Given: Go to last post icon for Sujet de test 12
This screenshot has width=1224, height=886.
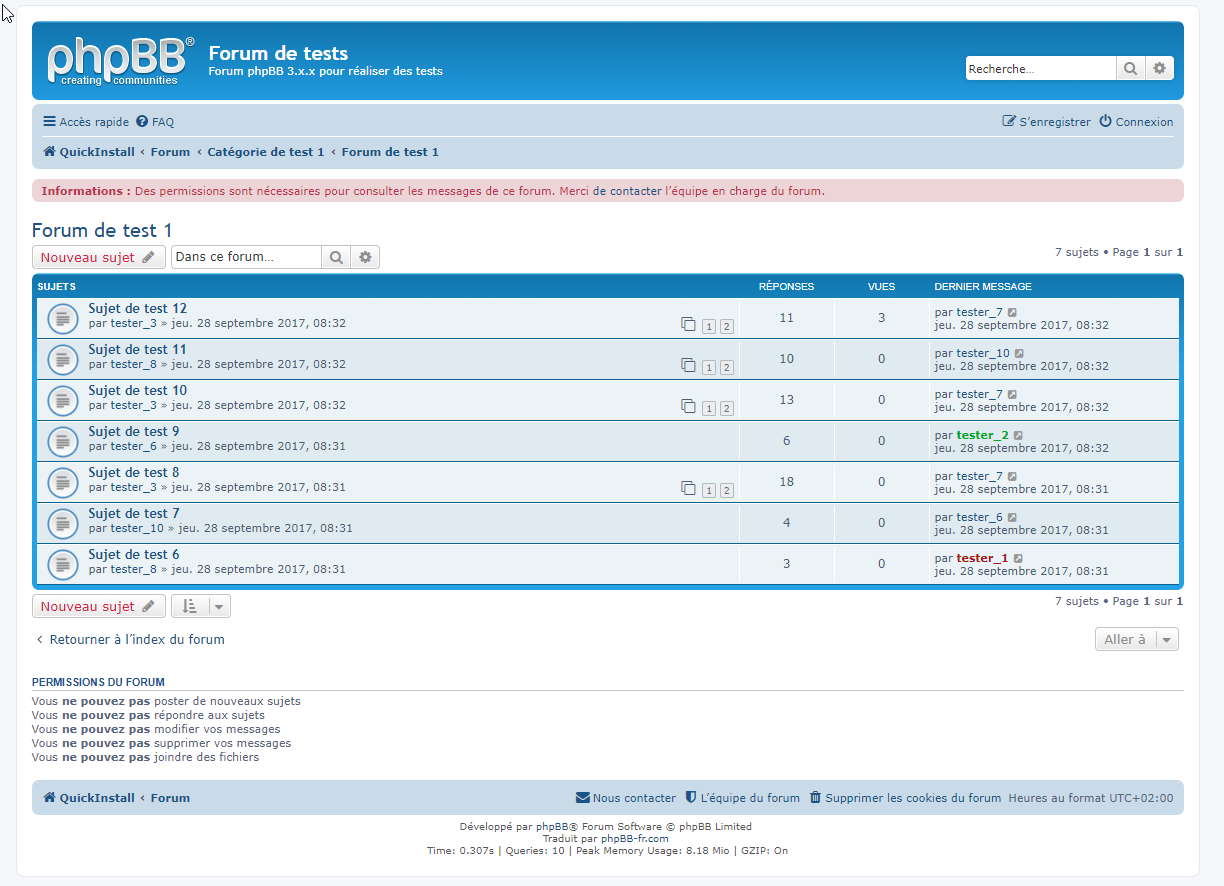Looking at the screenshot, I should pos(1012,313).
